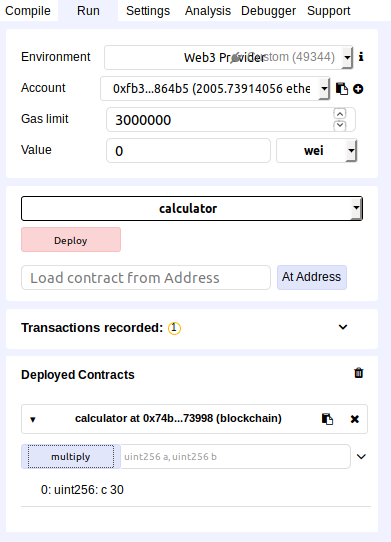
Task: Open the calculator contract selector
Action: 192,208
